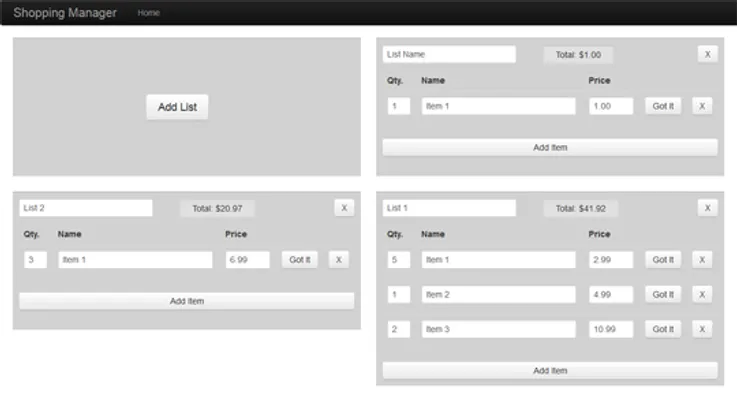Click the List 2 name field
Viewport: 737px width, 400px height.
86,208
